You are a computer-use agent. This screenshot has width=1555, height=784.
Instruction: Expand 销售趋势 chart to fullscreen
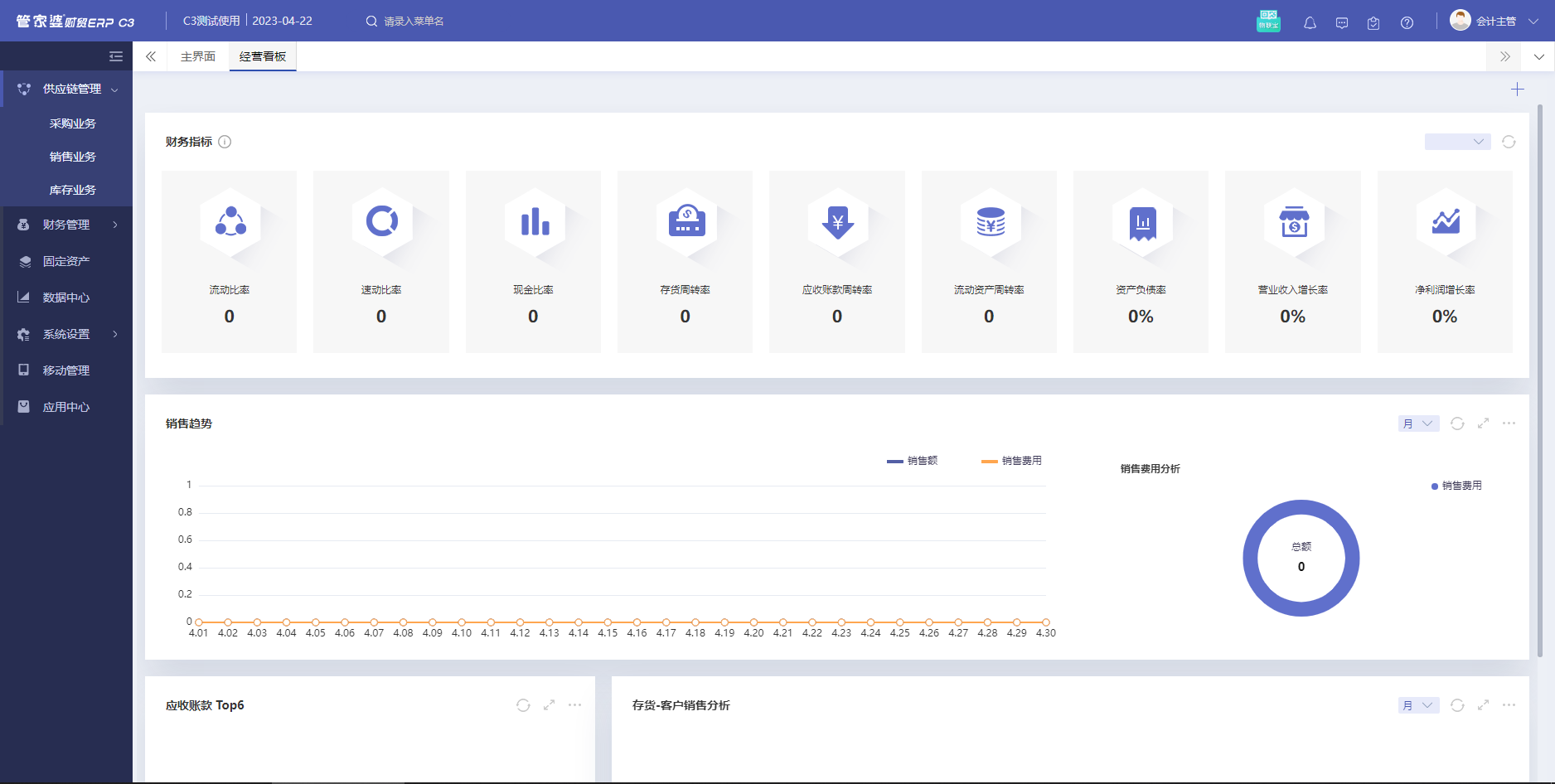pyautogui.click(x=1483, y=423)
